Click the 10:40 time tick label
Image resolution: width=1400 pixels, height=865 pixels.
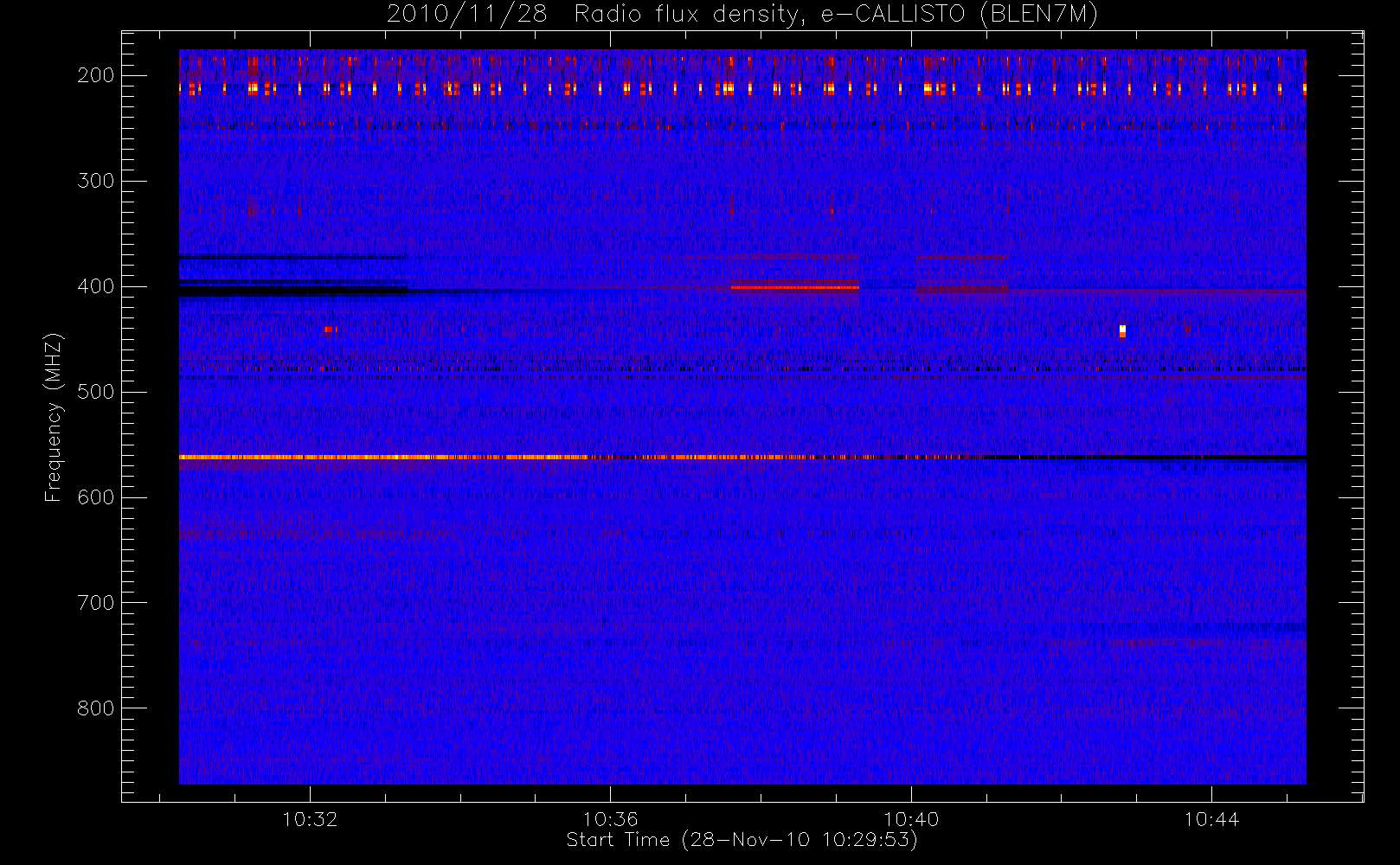pos(911,819)
